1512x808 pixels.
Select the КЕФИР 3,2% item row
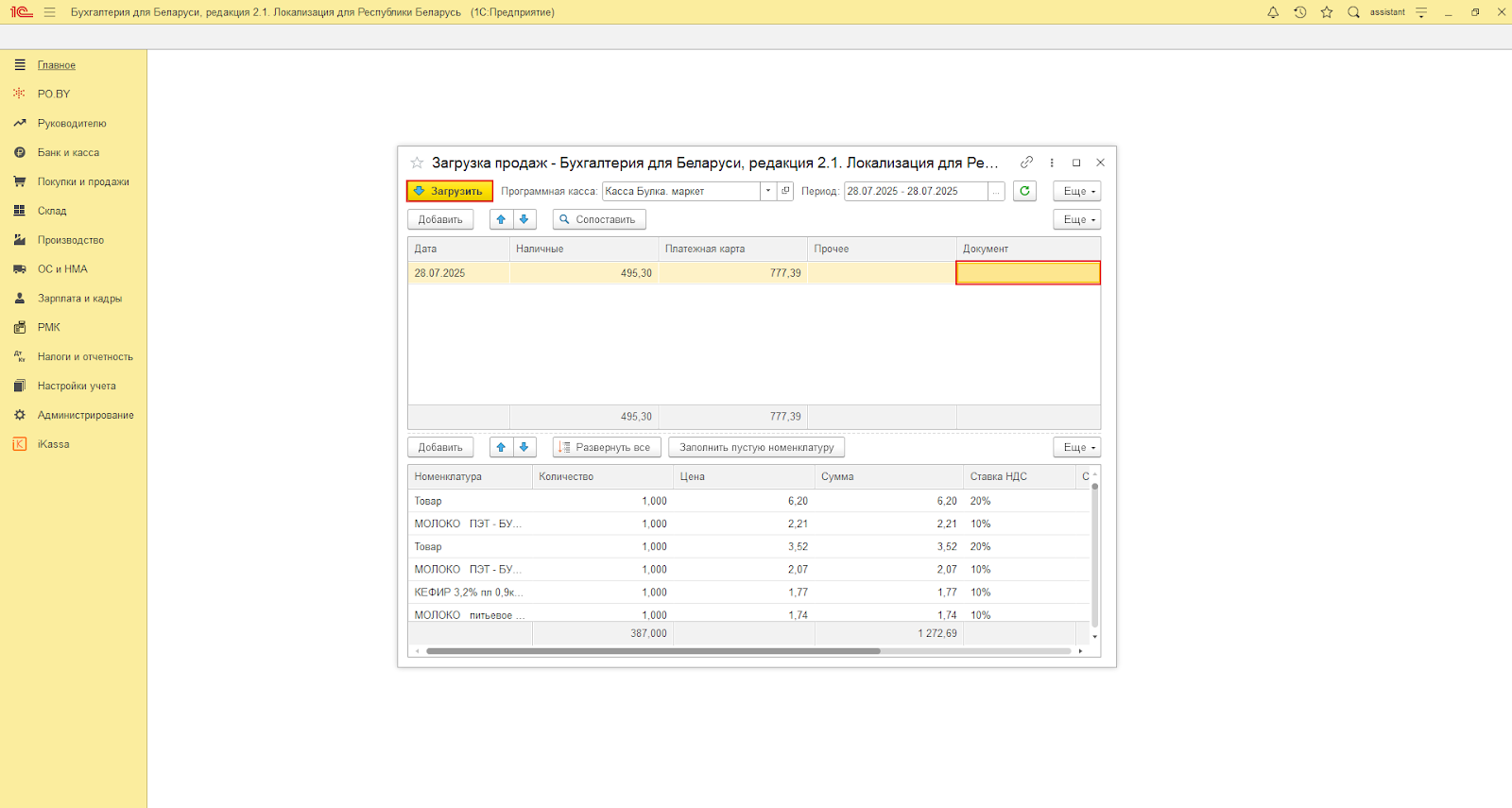point(749,593)
